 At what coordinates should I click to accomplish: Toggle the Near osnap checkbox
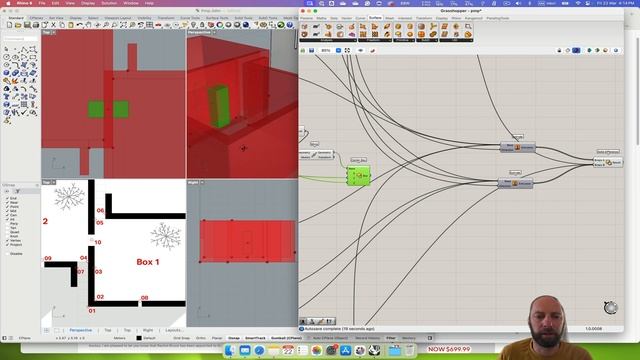7,203
